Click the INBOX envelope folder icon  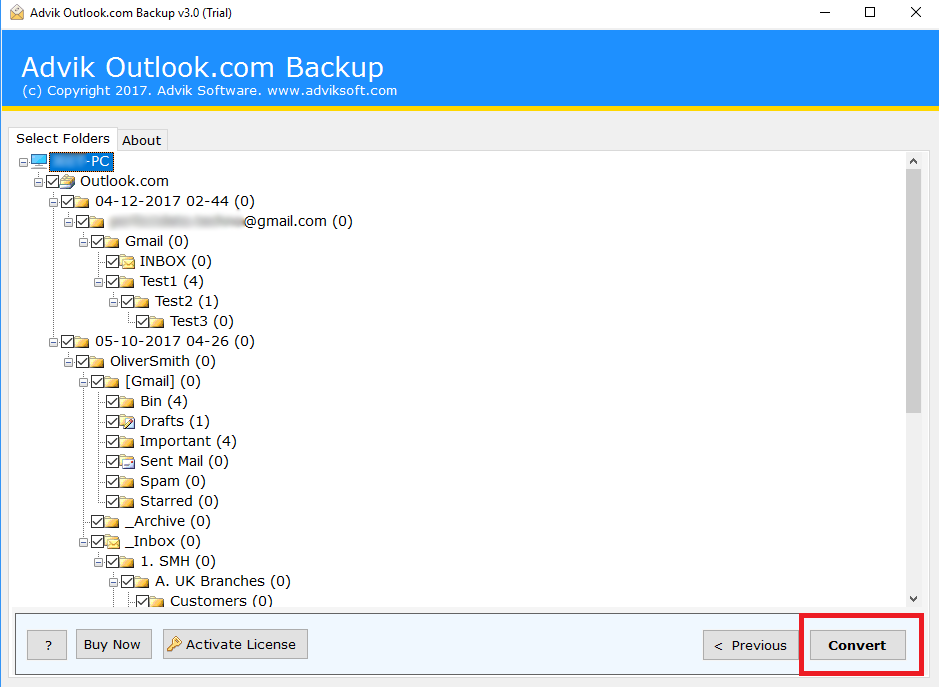(127, 262)
